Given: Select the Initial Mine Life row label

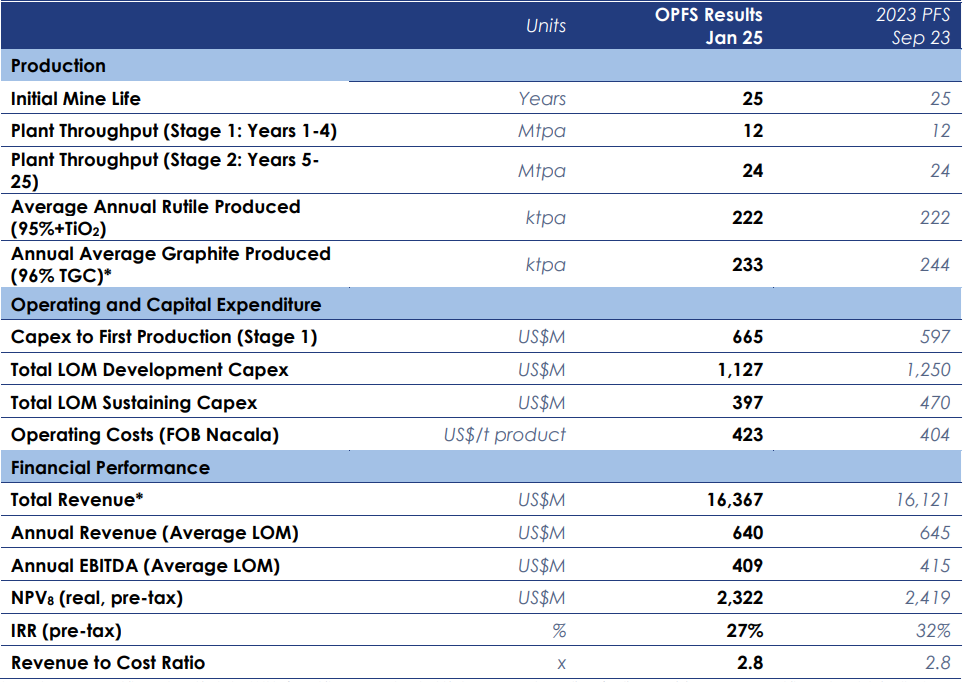Looking at the screenshot, I should [76, 98].
